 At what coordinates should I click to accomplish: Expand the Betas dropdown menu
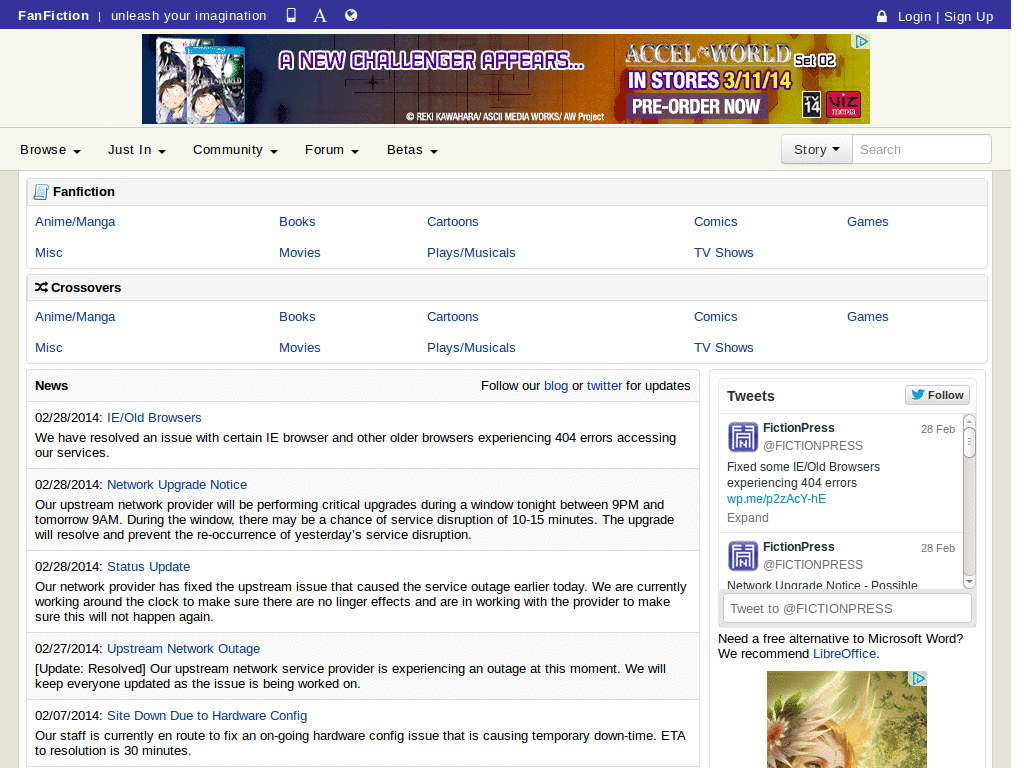click(x=412, y=150)
